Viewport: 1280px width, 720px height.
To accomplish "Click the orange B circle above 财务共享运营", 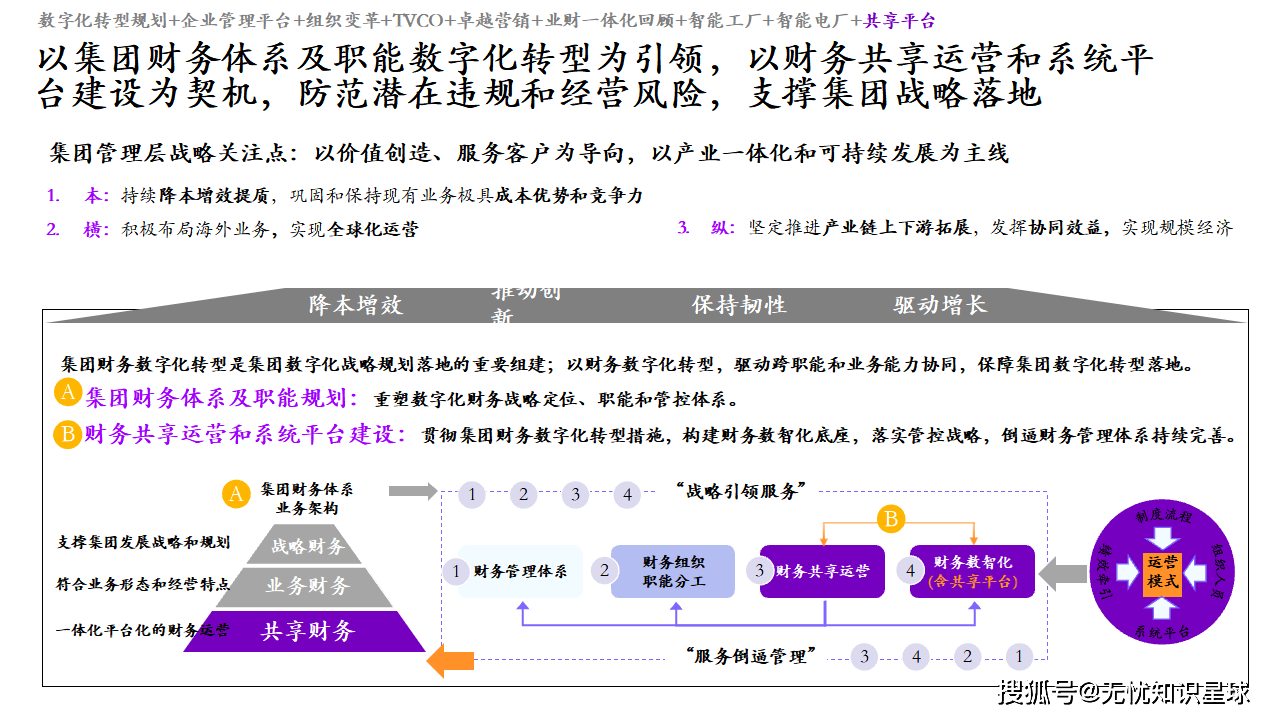I will (x=890, y=518).
